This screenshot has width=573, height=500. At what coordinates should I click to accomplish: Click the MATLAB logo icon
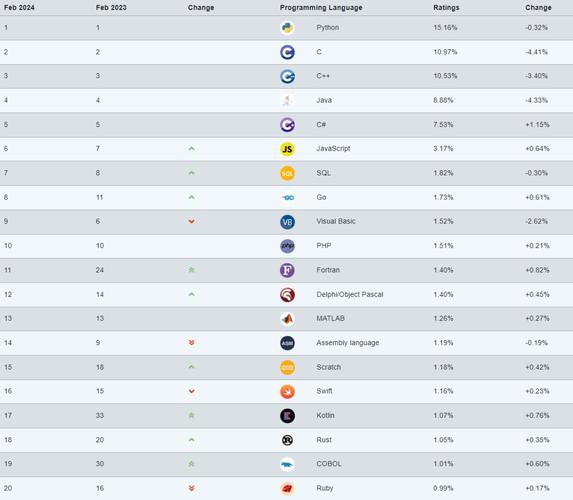click(287, 319)
